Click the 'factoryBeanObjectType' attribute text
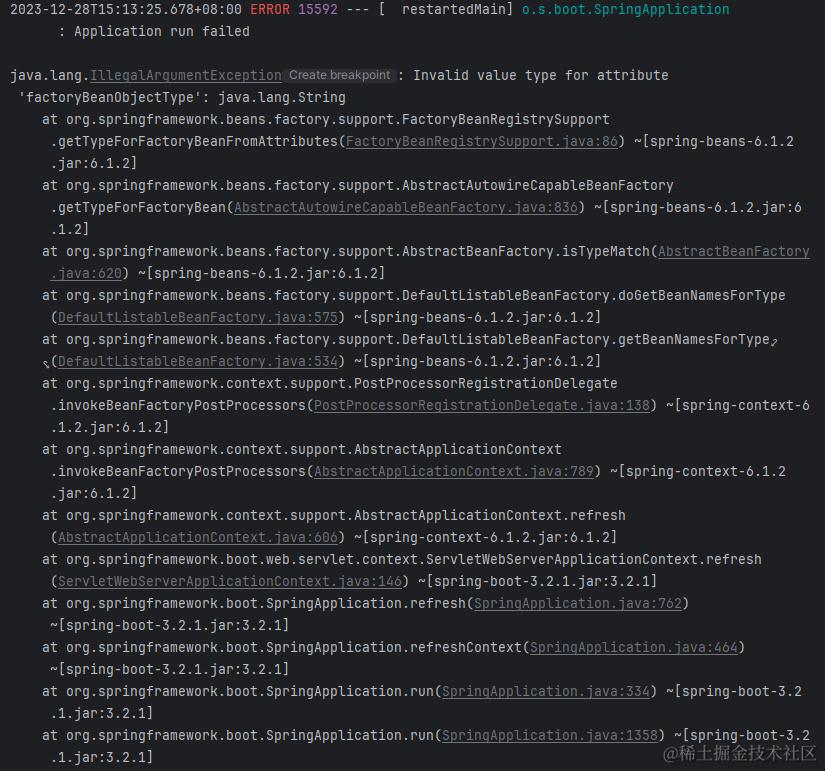This screenshot has width=825, height=771. coord(110,97)
